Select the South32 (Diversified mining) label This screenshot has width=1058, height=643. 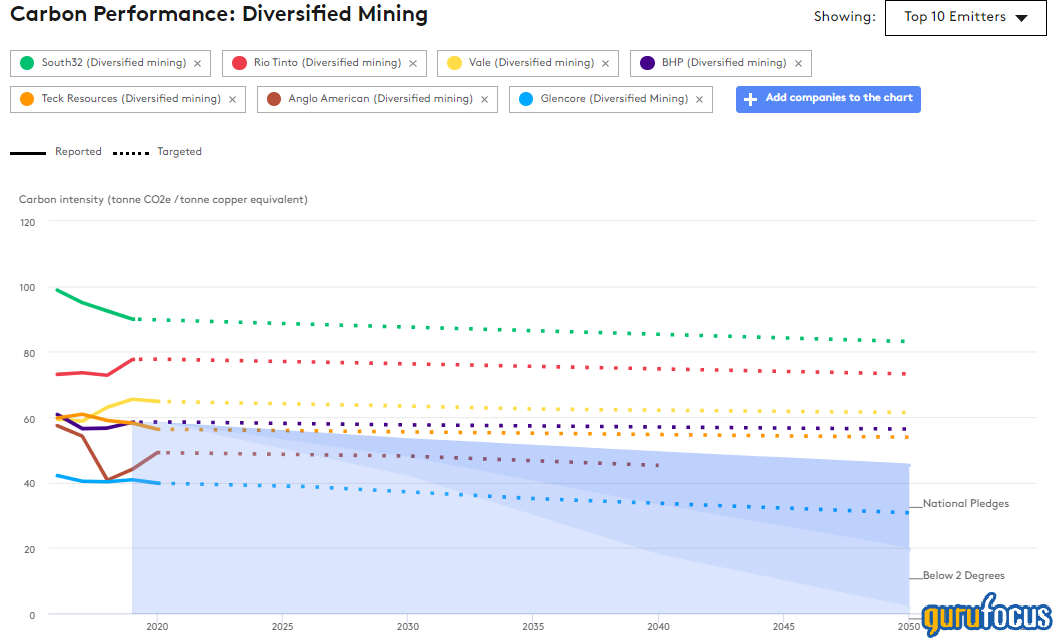[x=113, y=63]
